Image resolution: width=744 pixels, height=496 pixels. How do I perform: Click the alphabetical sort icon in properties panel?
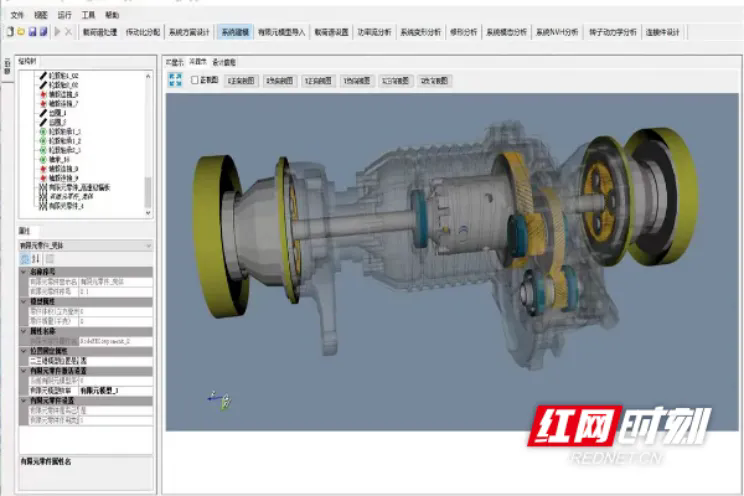click(x=36, y=258)
